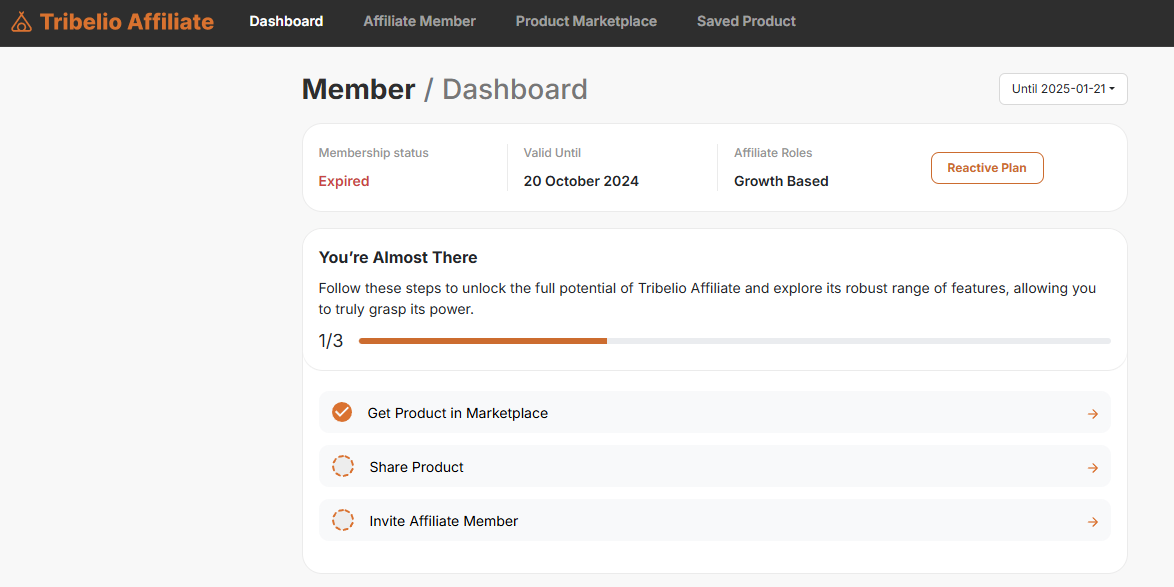
Task: Click the Expired membership status text
Action: [344, 181]
